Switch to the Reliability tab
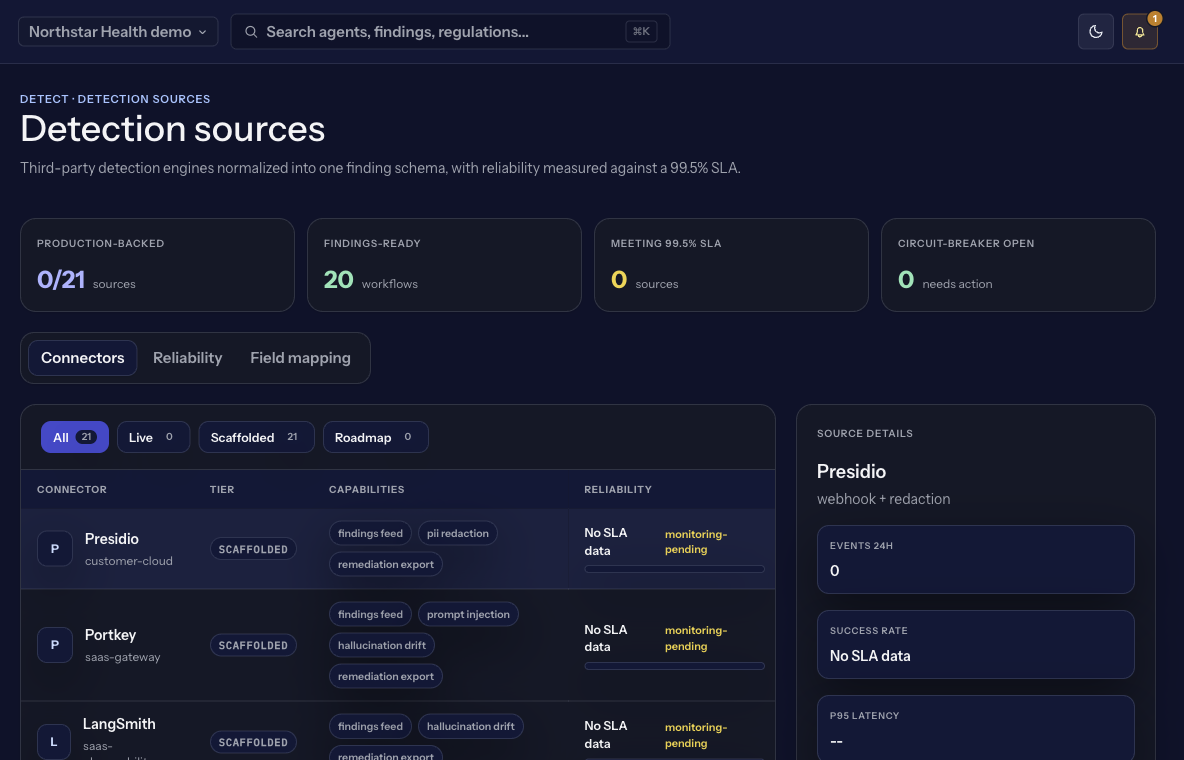Image resolution: width=1184 pixels, height=760 pixels. click(x=187, y=358)
